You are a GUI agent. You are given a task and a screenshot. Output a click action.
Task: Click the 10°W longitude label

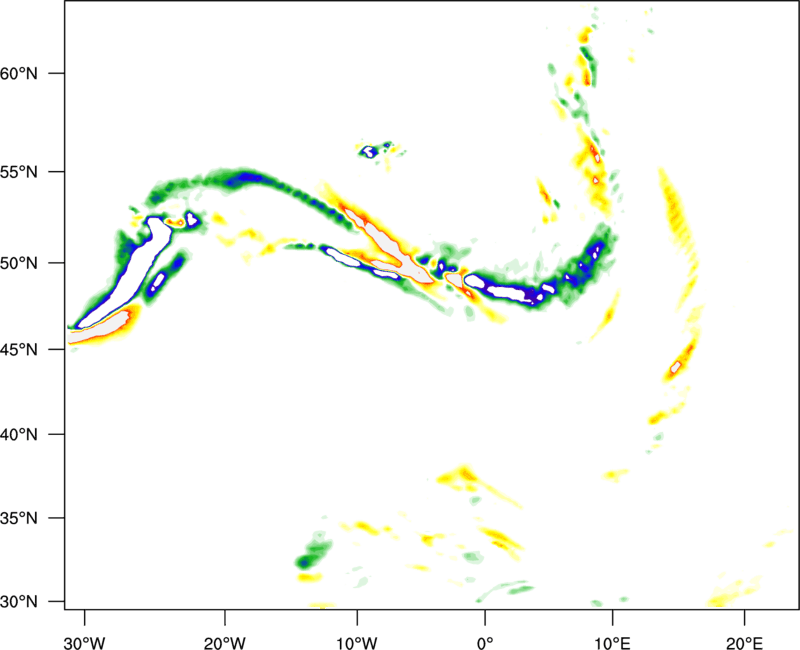[x=357, y=643]
